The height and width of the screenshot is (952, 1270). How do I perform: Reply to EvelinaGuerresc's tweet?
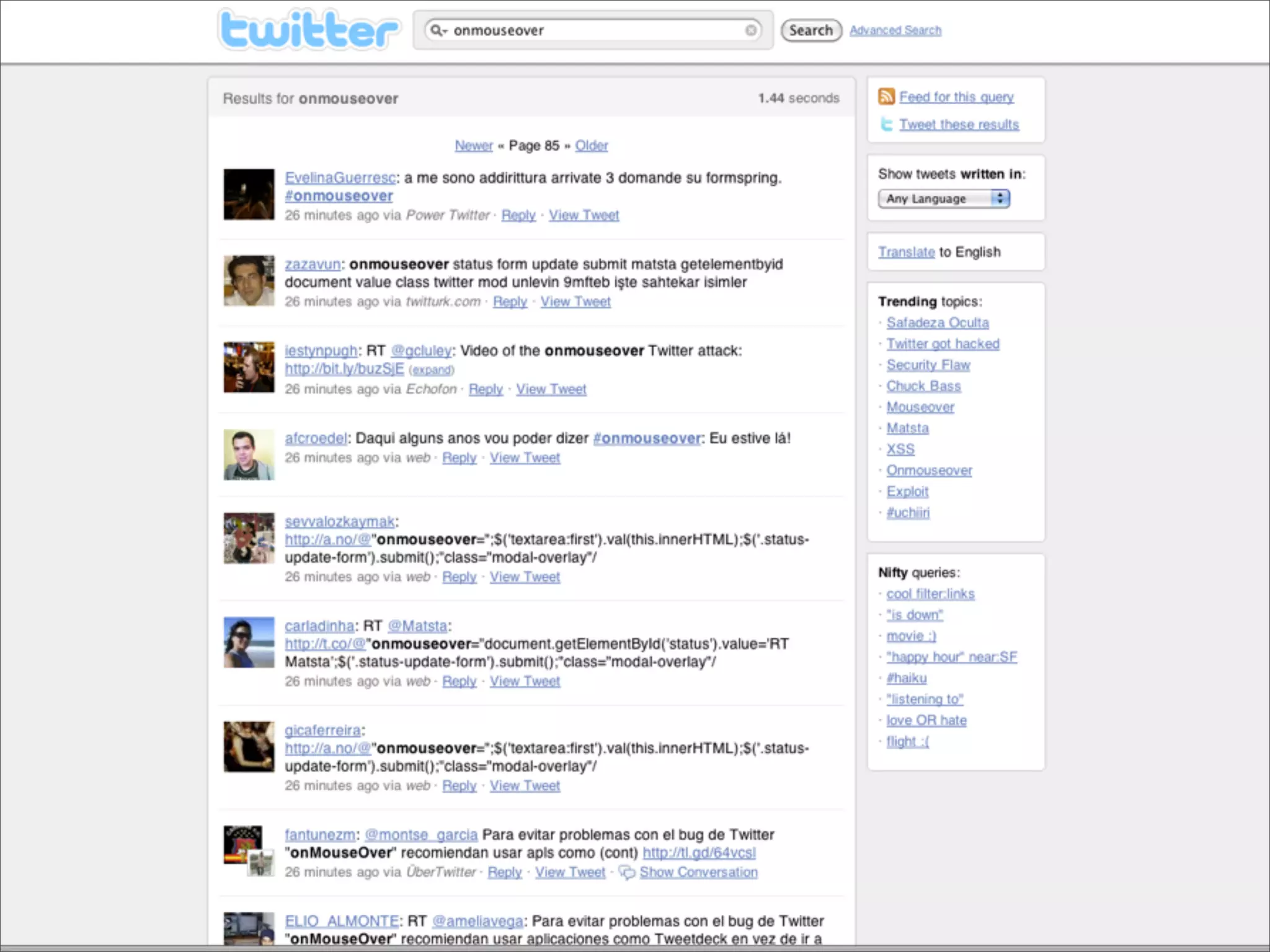(518, 215)
